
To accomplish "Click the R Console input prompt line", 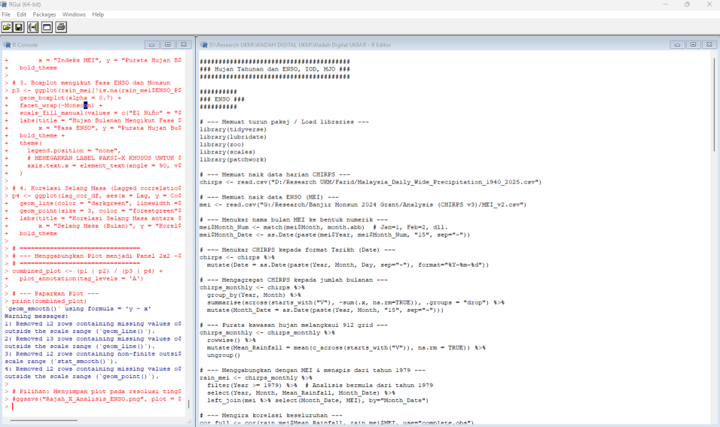I will pyautogui.click(x=94, y=406).
